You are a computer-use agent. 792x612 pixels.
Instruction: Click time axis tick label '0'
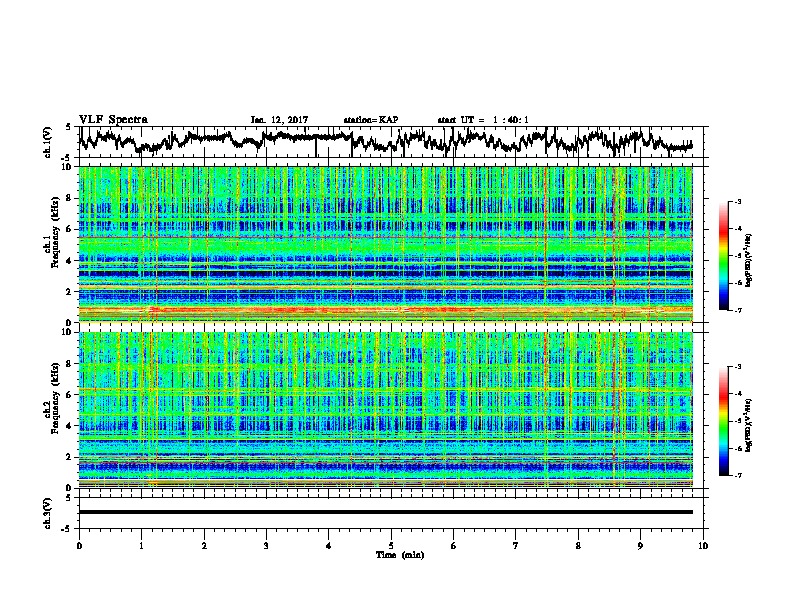[x=79, y=546]
